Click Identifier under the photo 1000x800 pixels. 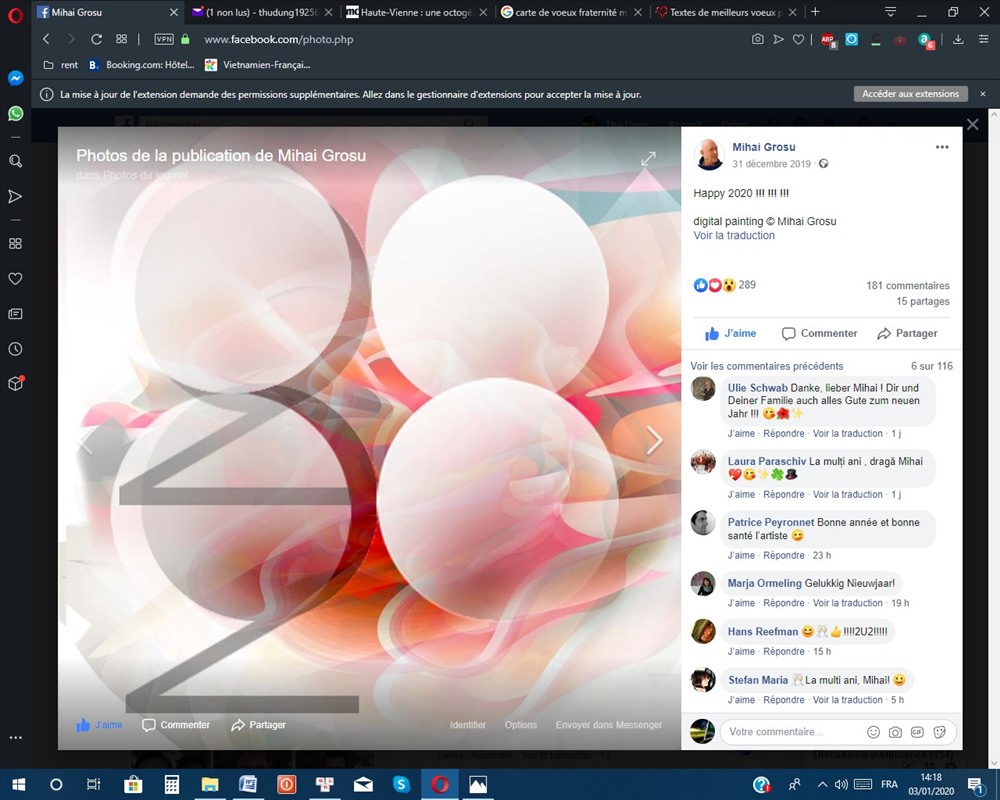[467, 725]
